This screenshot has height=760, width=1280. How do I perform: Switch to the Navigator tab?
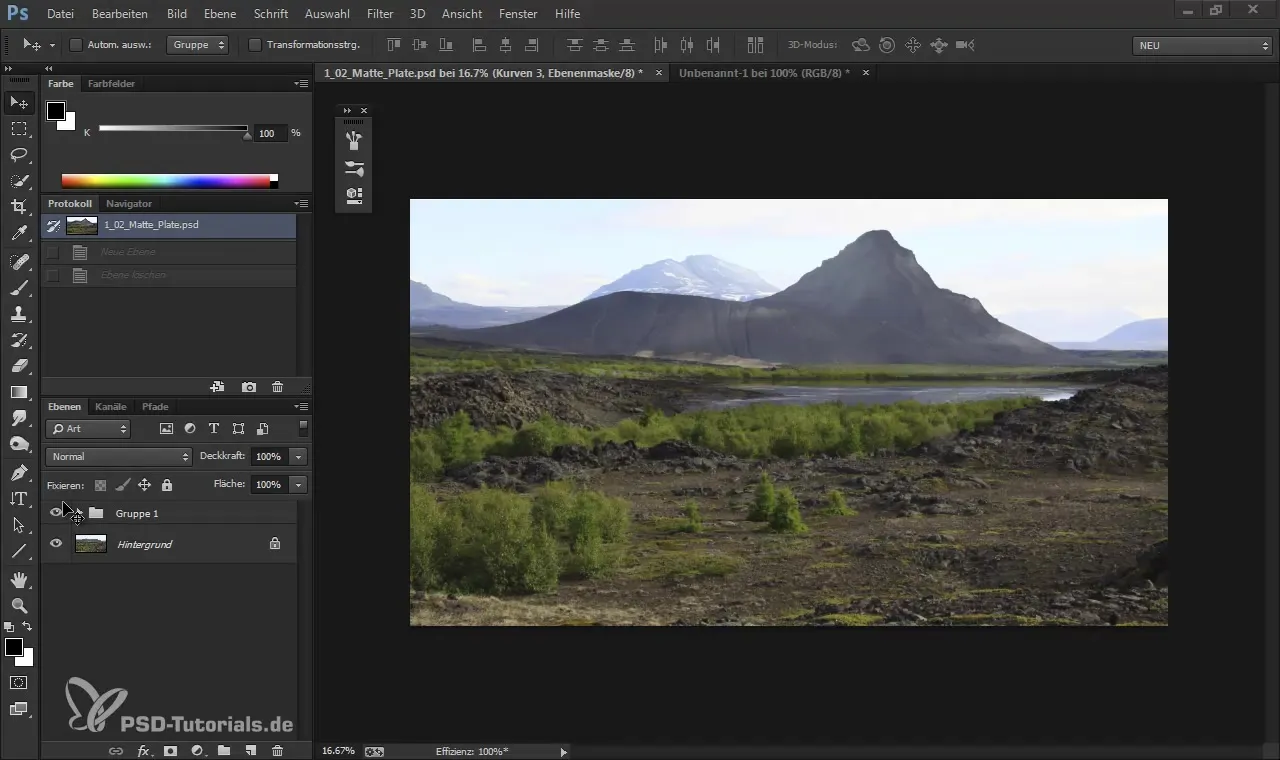[129, 204]
